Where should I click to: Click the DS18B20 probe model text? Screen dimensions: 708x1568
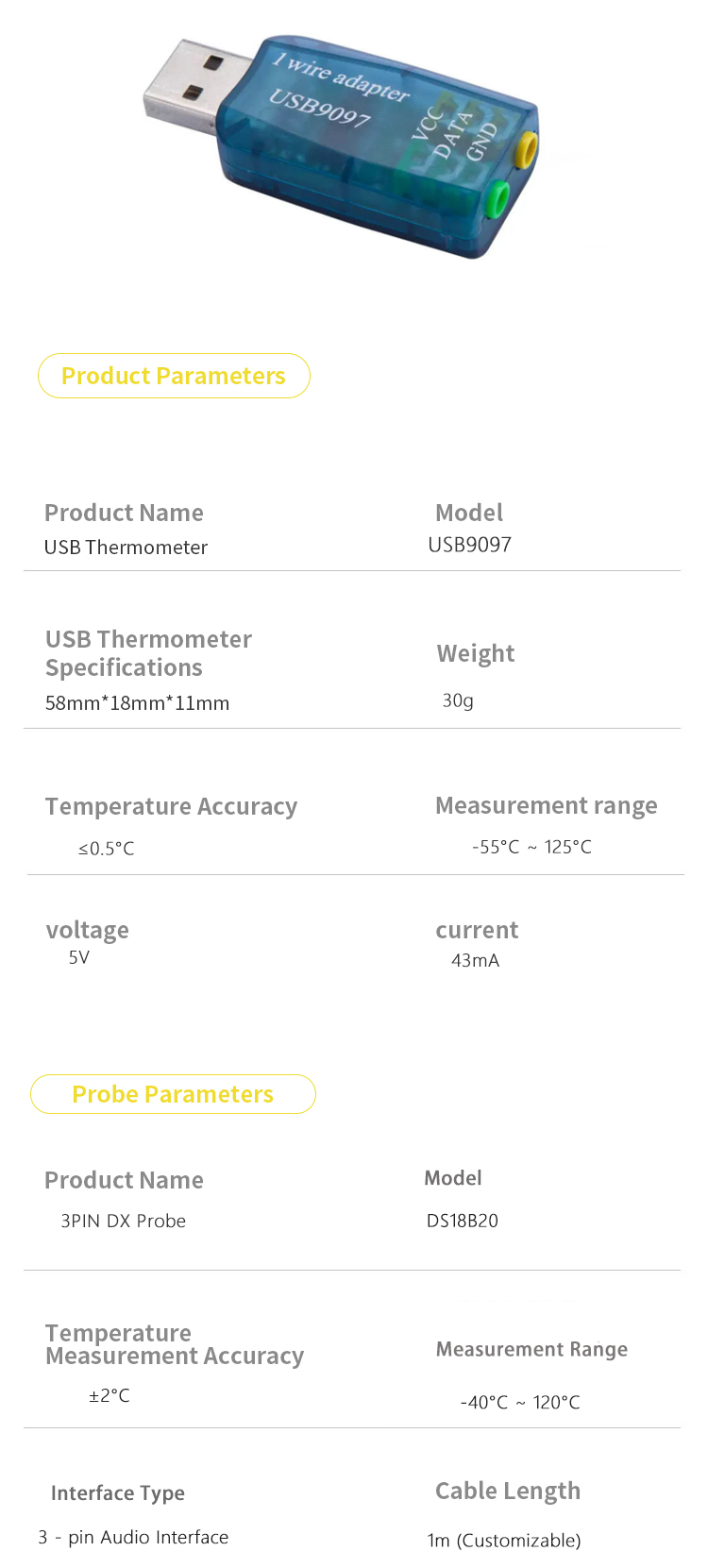click(462, 1221)
